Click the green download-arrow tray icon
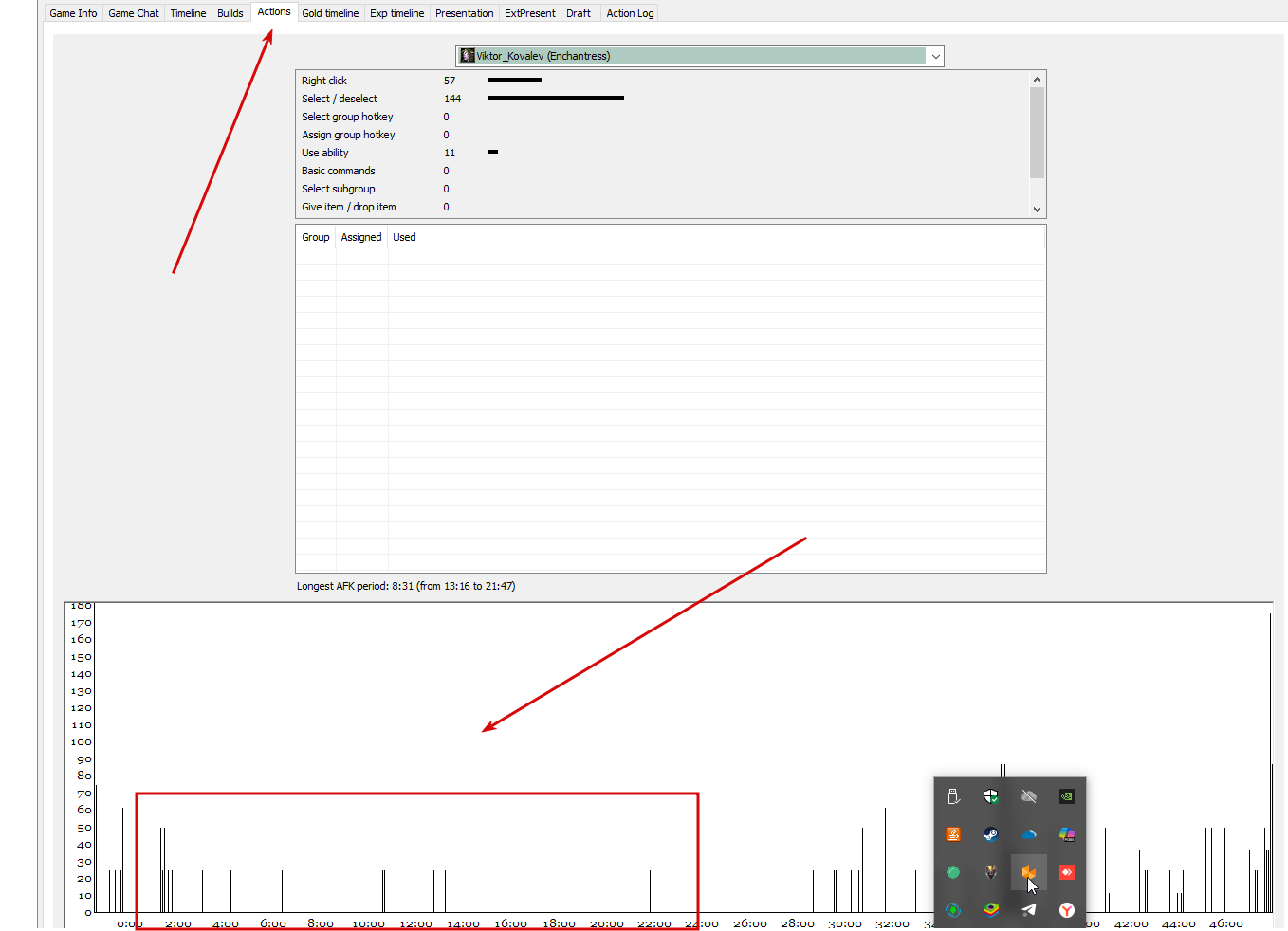Screen dimensions: 1288x931 (x=953, y=910)
